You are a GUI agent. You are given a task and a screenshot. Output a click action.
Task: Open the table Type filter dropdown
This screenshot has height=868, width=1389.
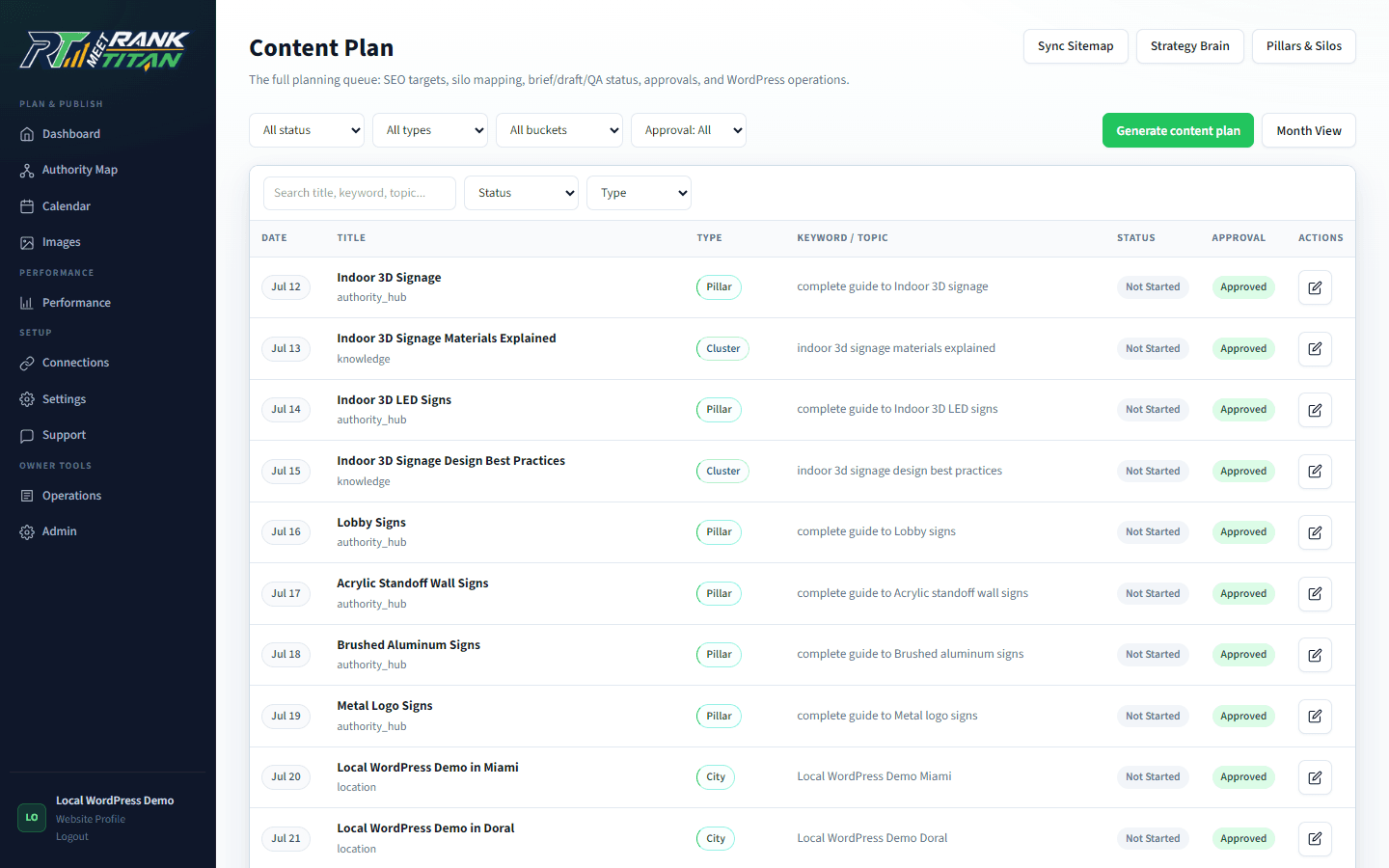click(x=639, y=193)
